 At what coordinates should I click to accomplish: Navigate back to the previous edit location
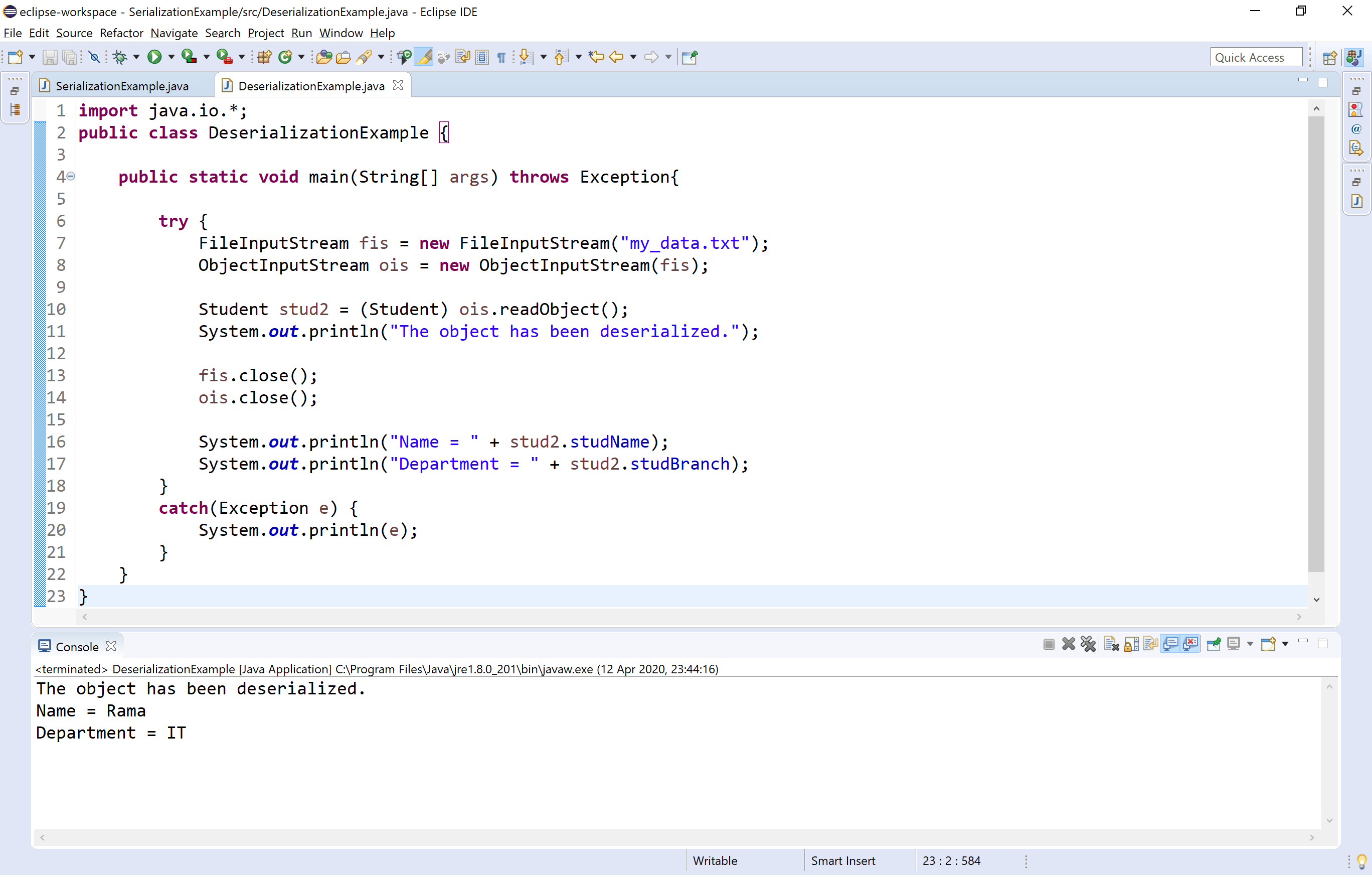(598, 57)
